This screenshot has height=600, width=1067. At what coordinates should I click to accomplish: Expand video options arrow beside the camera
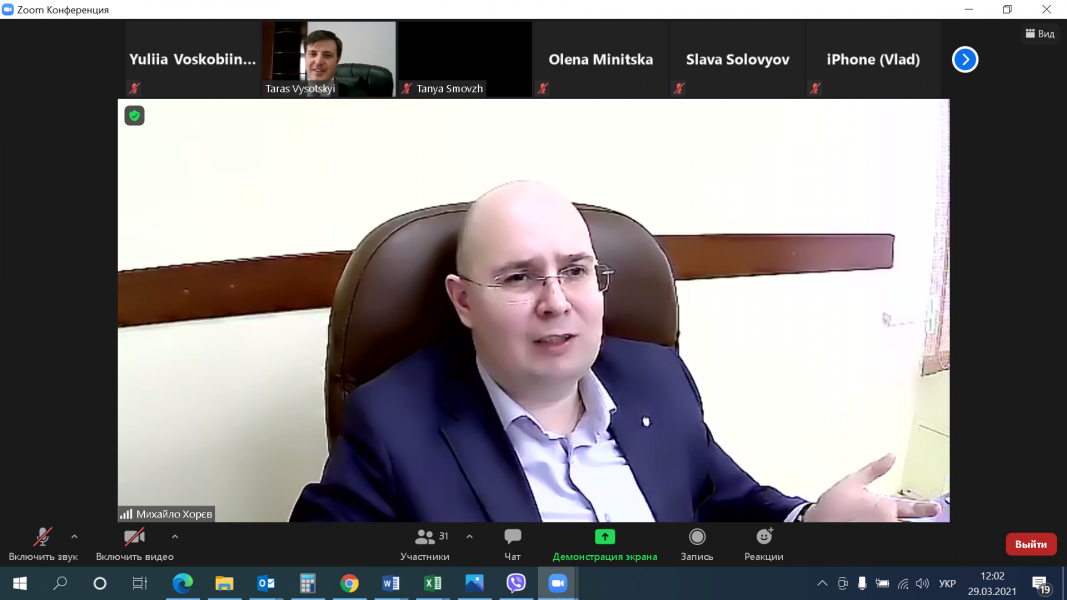tap(175, 537)
